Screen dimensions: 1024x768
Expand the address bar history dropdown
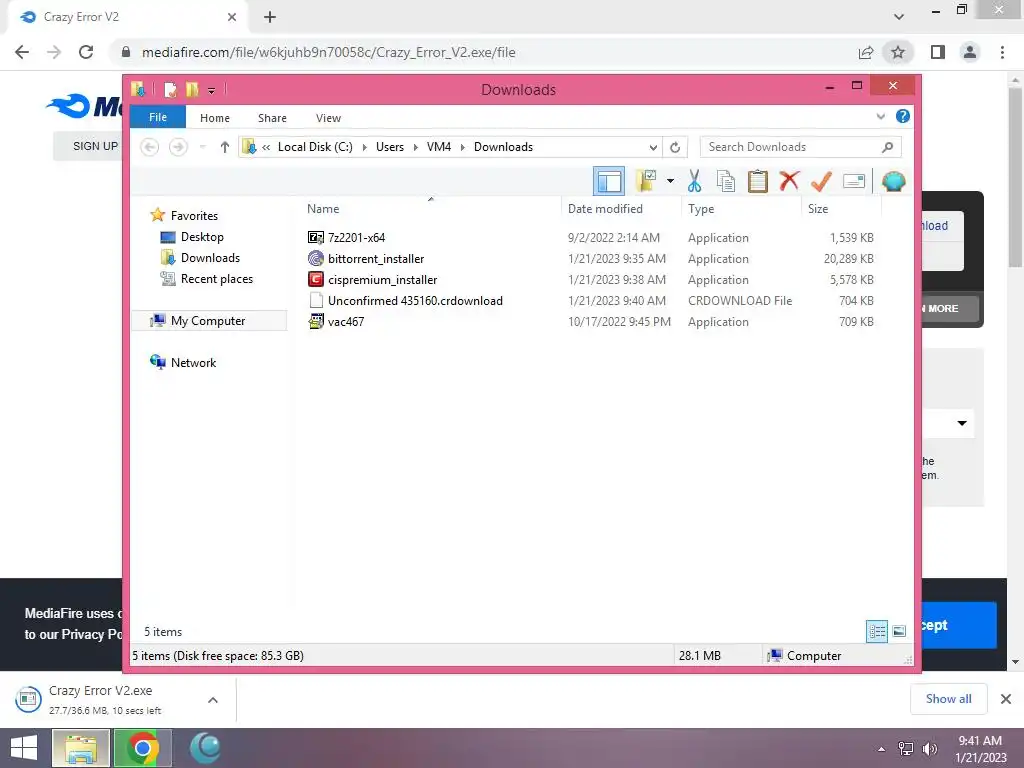653,148
